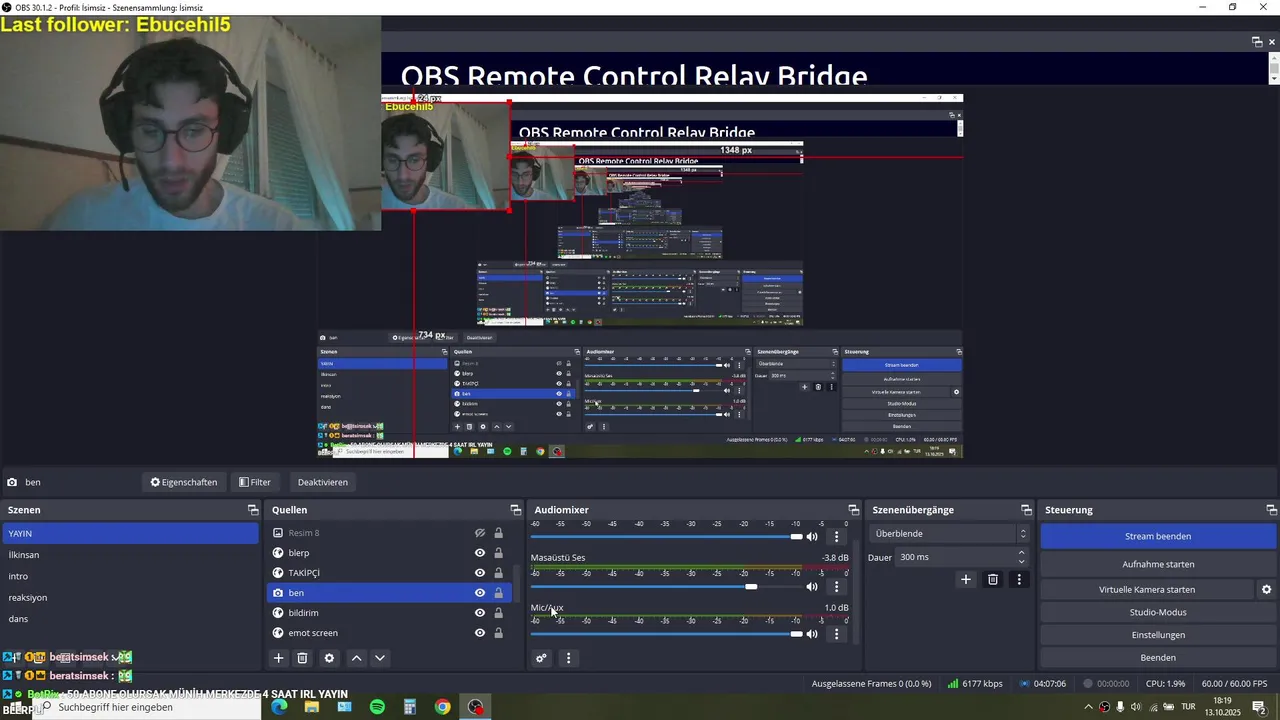The width and height of the screenshot is (1280, 720).
Task: Switch to the dans scene
Action: [130, 619]
